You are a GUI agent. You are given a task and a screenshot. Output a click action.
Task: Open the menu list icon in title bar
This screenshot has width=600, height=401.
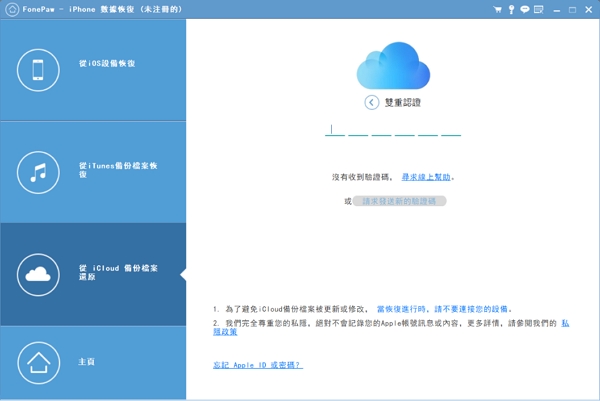pyautogui.click(x=539, y=10)
